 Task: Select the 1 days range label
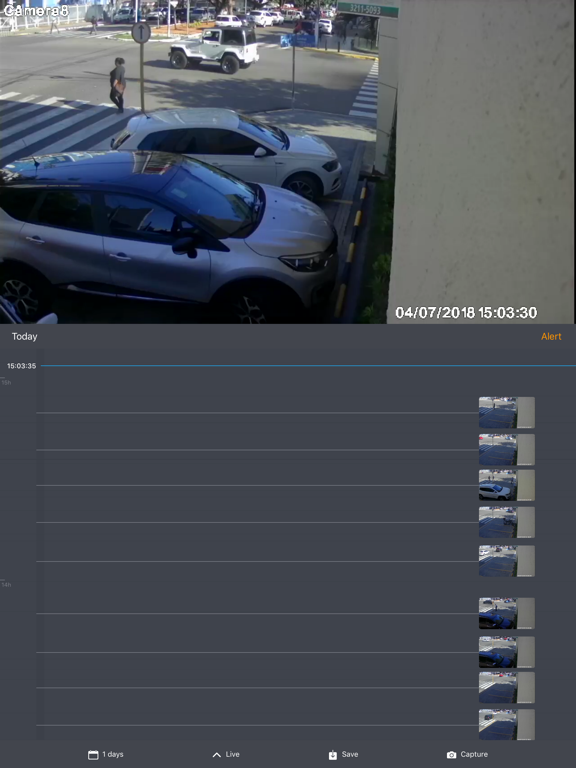(x=113, y=754)
